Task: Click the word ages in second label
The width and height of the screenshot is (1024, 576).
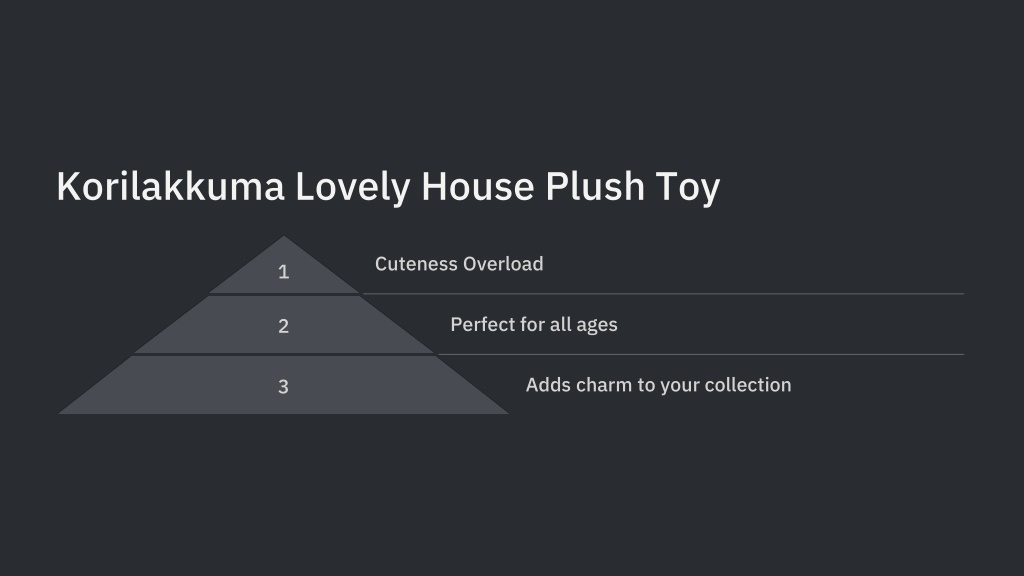Action: (597, 326)
